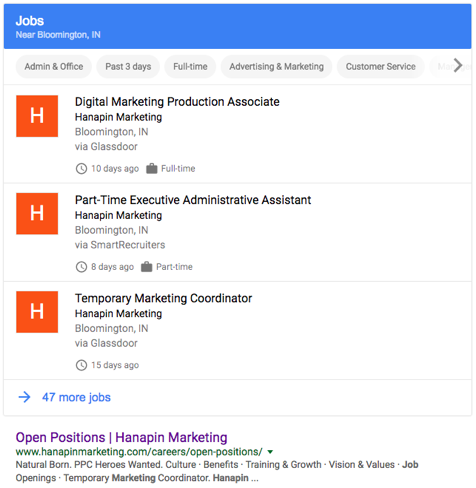Click 10 days ago posting date

coord(115,169)
